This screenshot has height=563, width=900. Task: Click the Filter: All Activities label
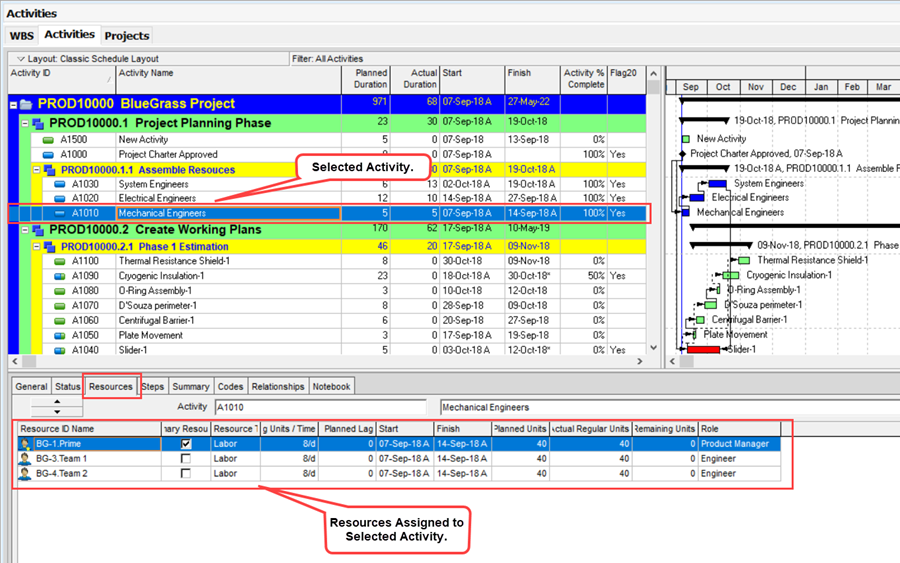[328, 59]
